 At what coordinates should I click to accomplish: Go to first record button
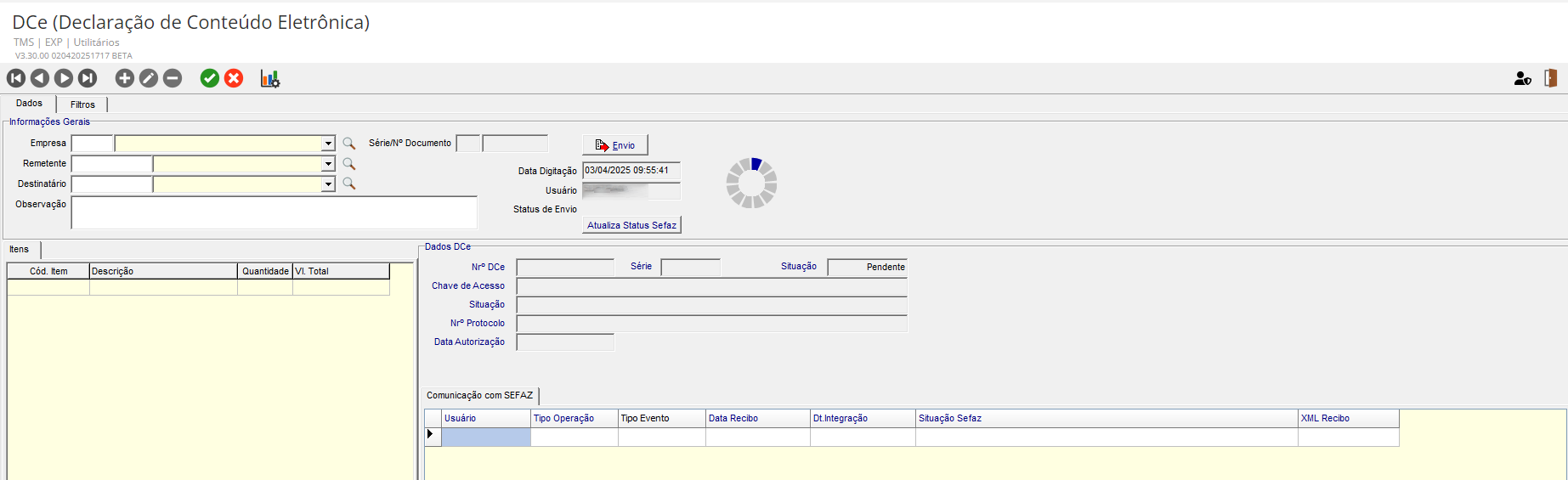(x=16, y=78)
